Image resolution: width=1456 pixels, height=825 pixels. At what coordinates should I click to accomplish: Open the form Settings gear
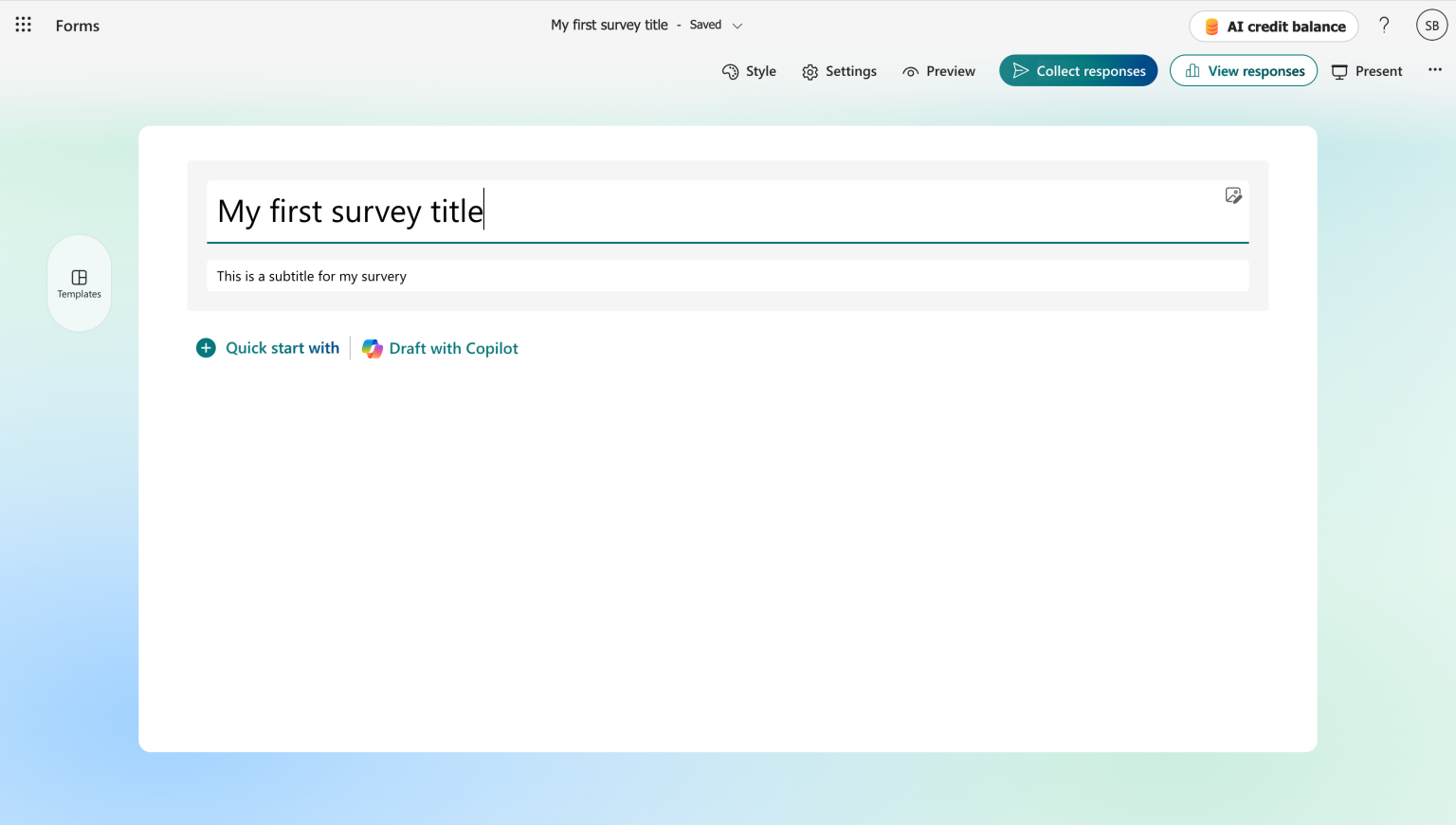(839, 71)
